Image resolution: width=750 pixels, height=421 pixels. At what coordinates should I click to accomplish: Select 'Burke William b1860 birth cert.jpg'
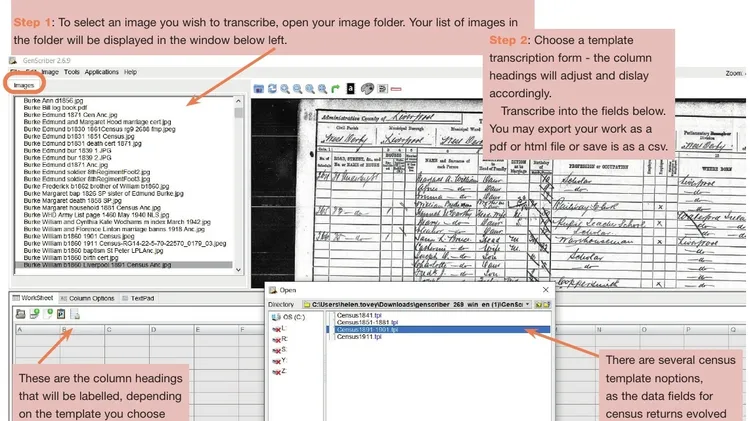(71, 258)
